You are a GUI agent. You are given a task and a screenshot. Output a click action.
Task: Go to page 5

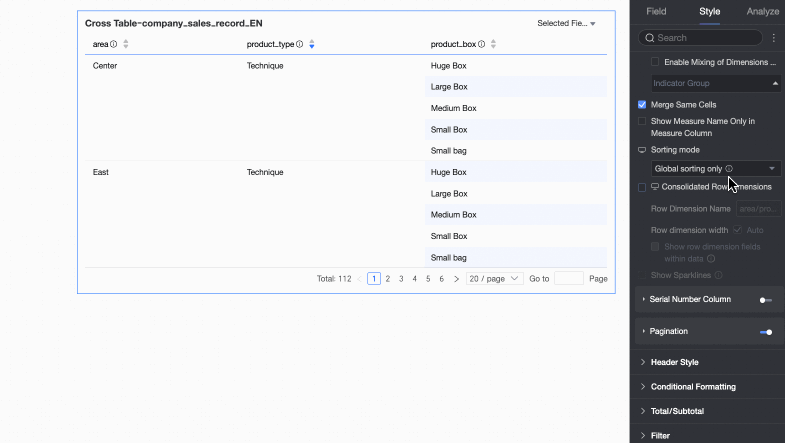point(428,279)
